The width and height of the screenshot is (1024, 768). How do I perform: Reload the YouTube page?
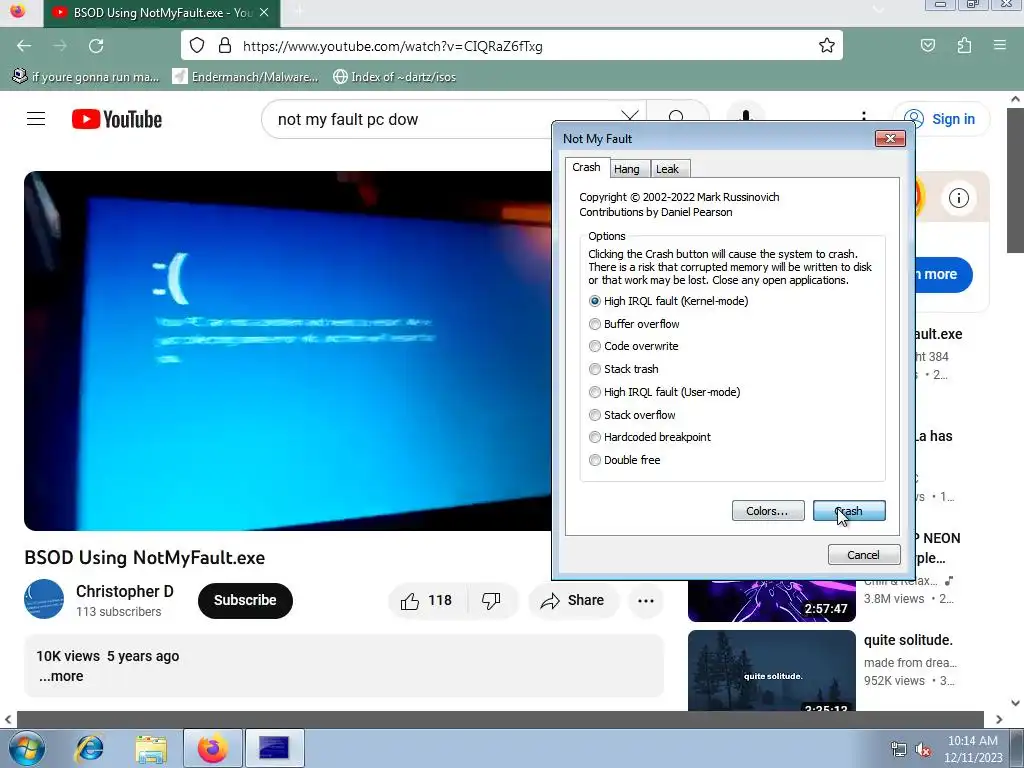(x=96, y=46)
